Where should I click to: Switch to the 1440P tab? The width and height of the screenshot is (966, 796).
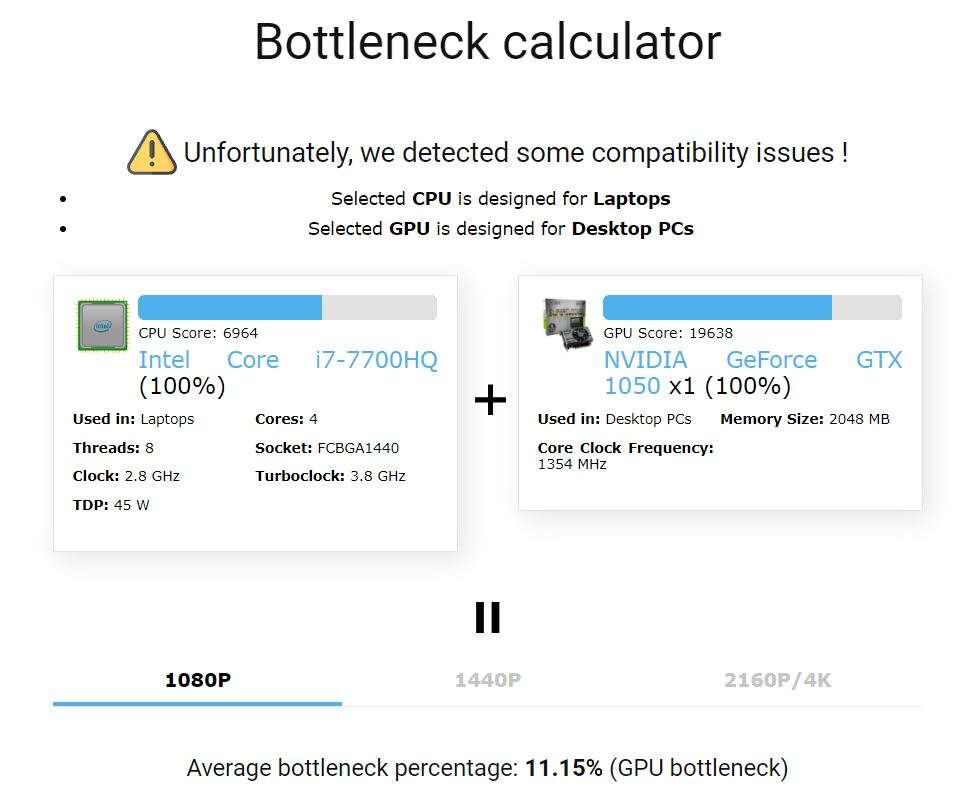487,680
